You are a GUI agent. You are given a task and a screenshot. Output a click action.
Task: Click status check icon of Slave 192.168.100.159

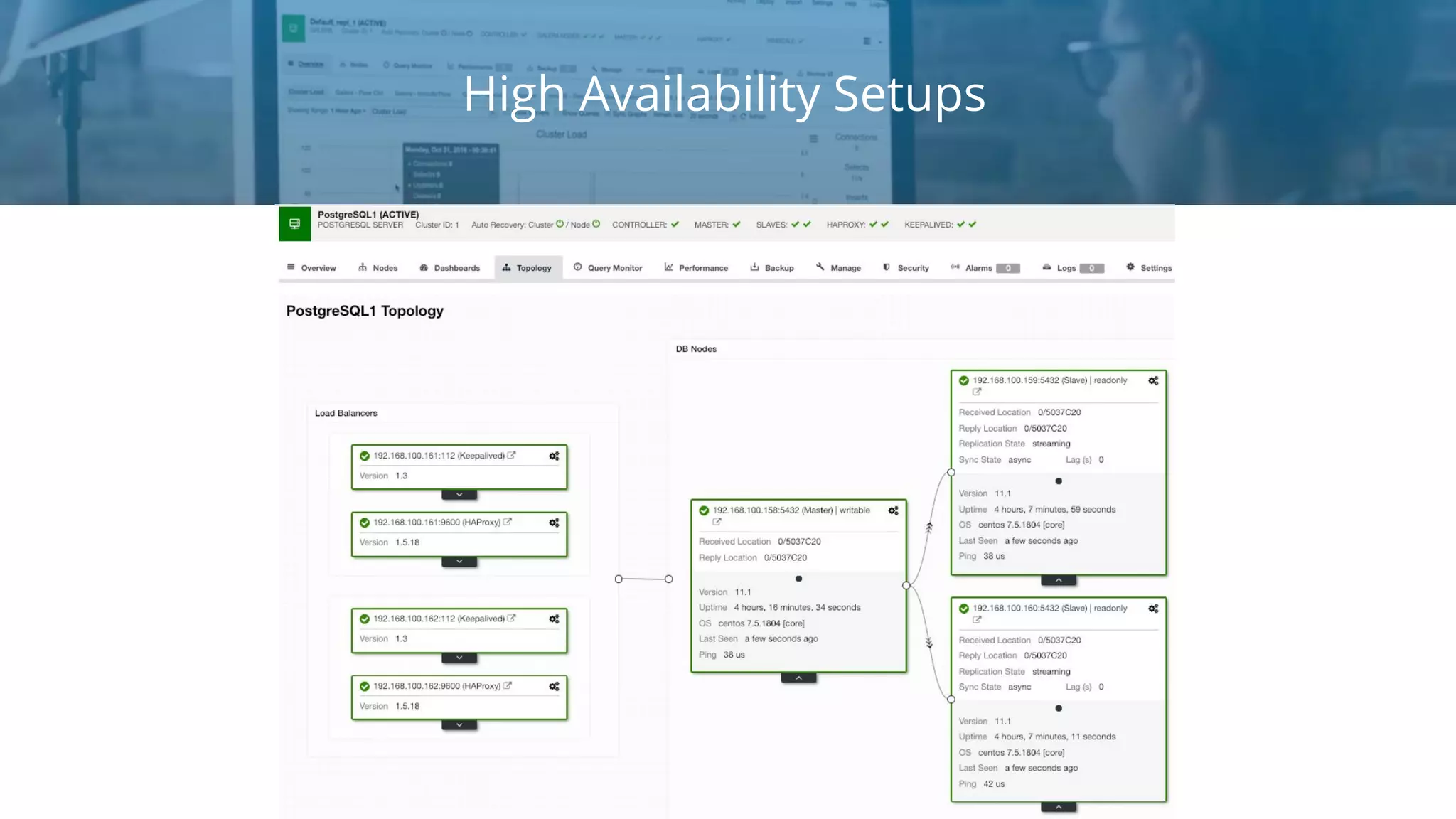click(964, 381)
